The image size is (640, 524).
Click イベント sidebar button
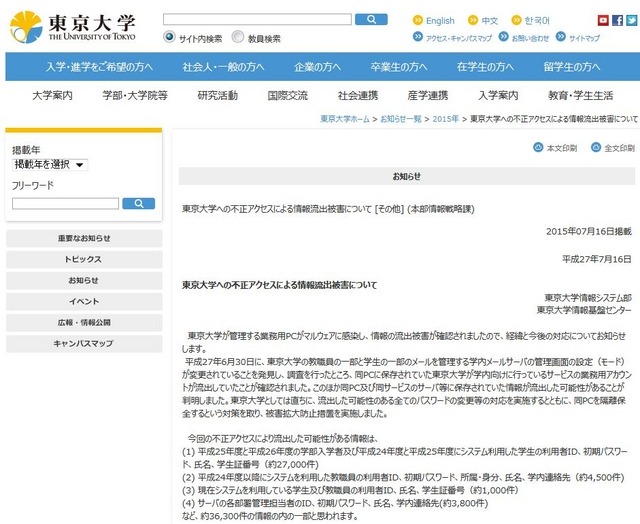tap(84, 302)
